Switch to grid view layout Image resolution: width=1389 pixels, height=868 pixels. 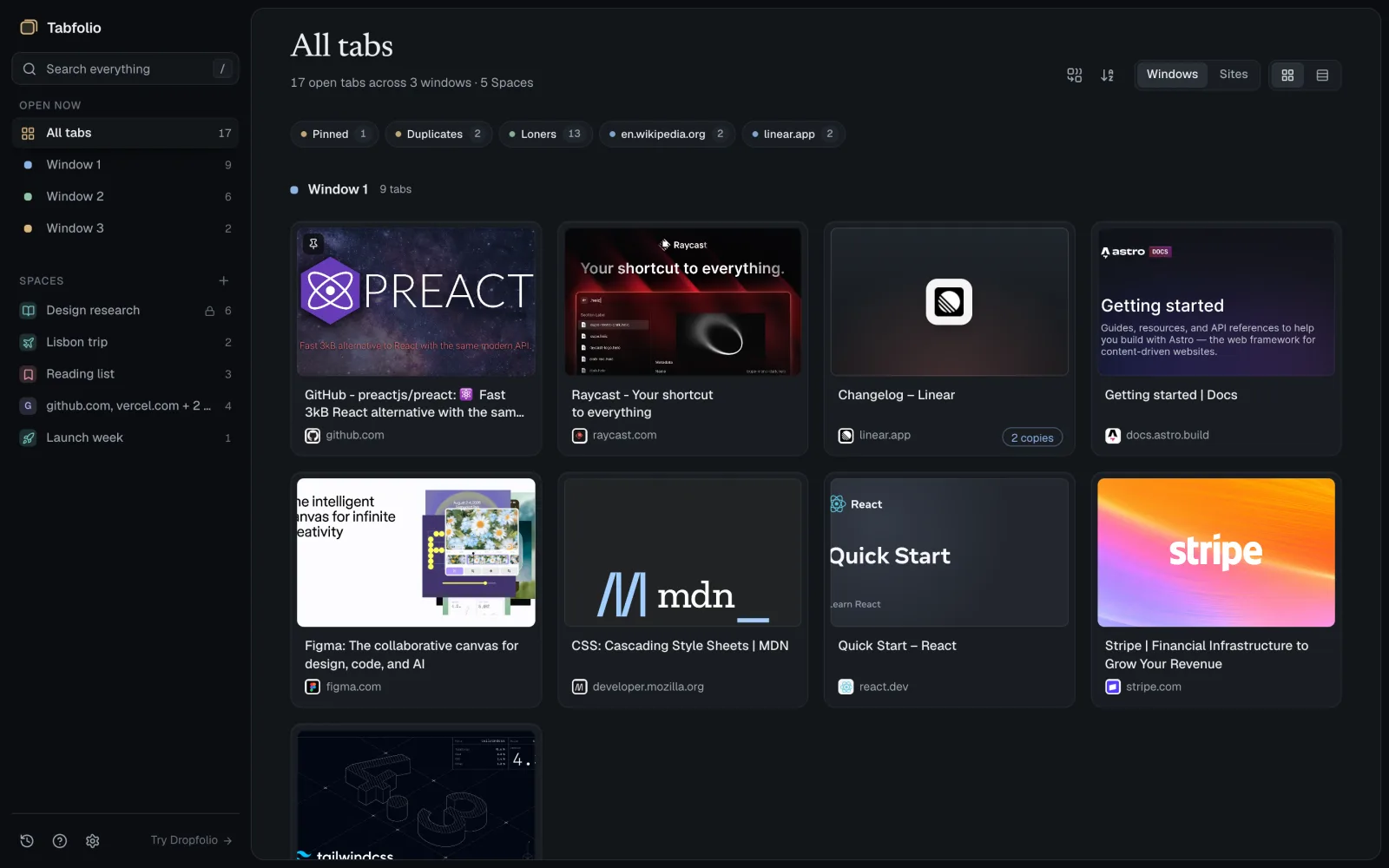pyautogui.click(x=1287, y=75)
